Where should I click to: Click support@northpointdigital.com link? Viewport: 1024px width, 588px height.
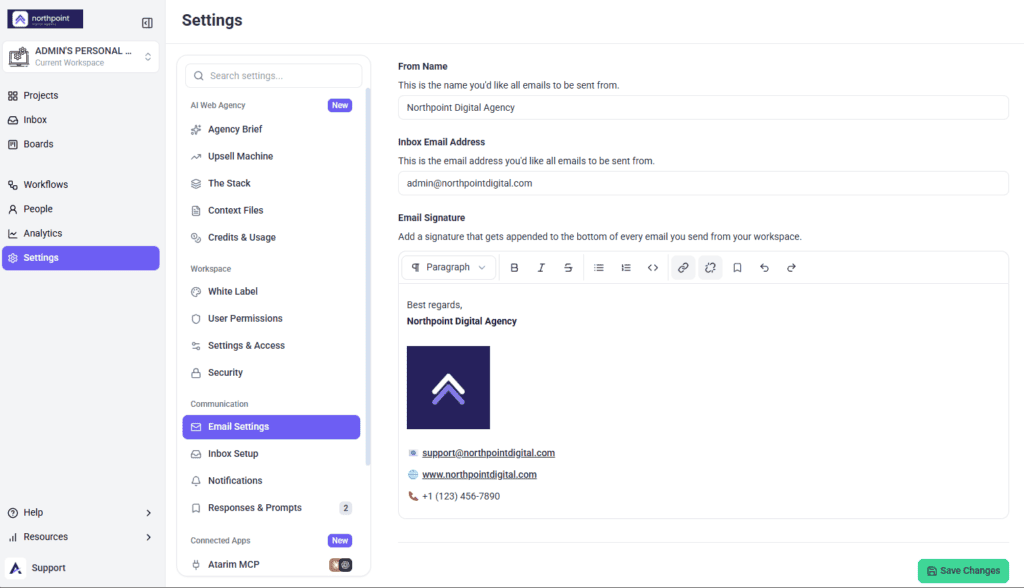488,453
